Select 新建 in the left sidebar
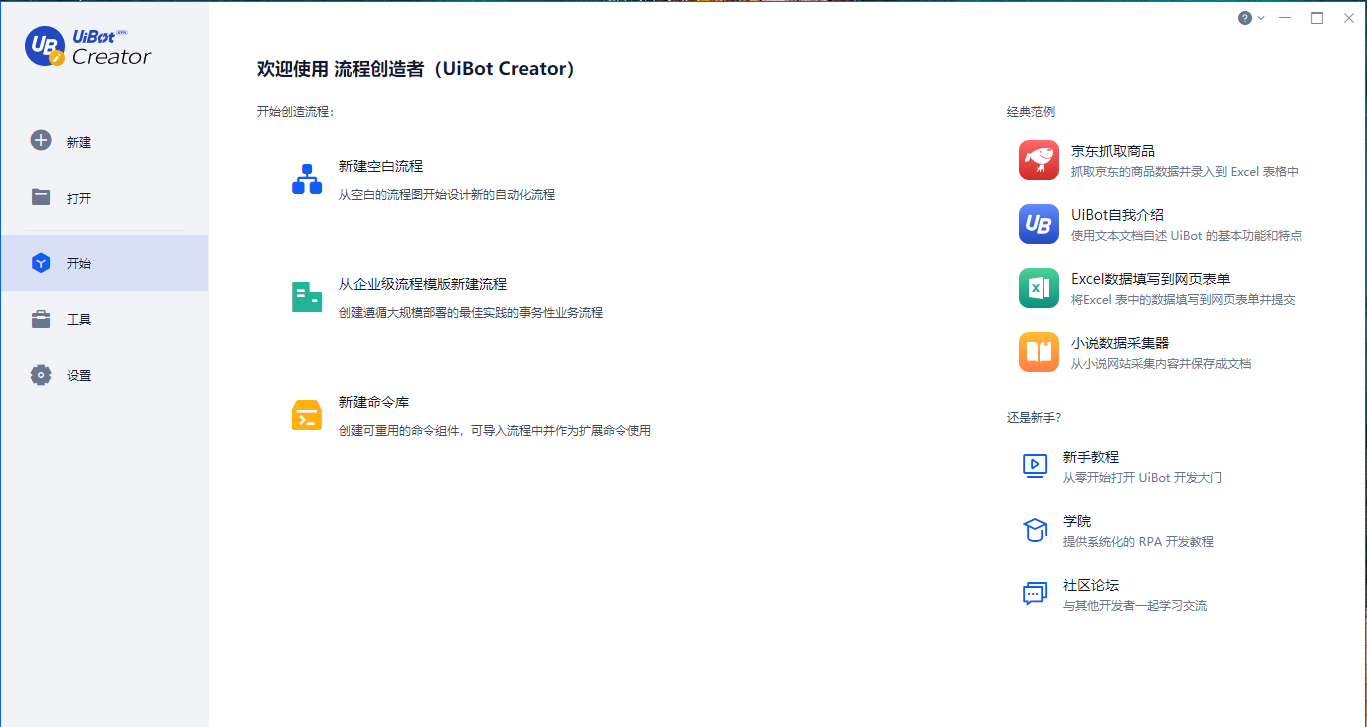The width and height of the screenshot is (1367, 727). (x=78, y=142)
